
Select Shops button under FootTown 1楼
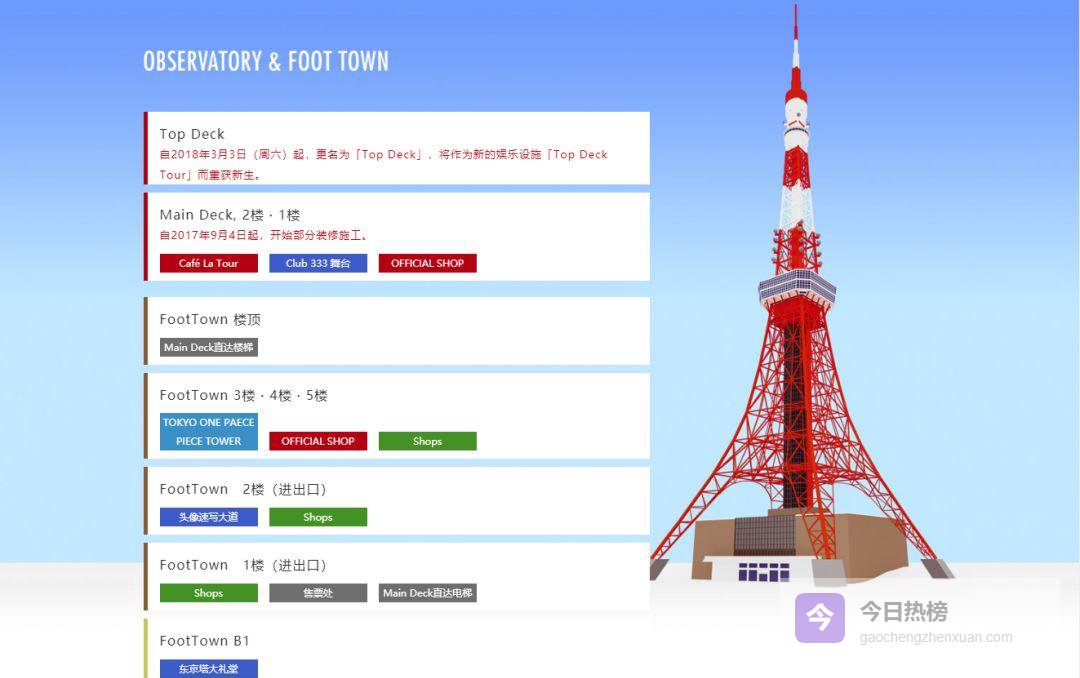208,593
